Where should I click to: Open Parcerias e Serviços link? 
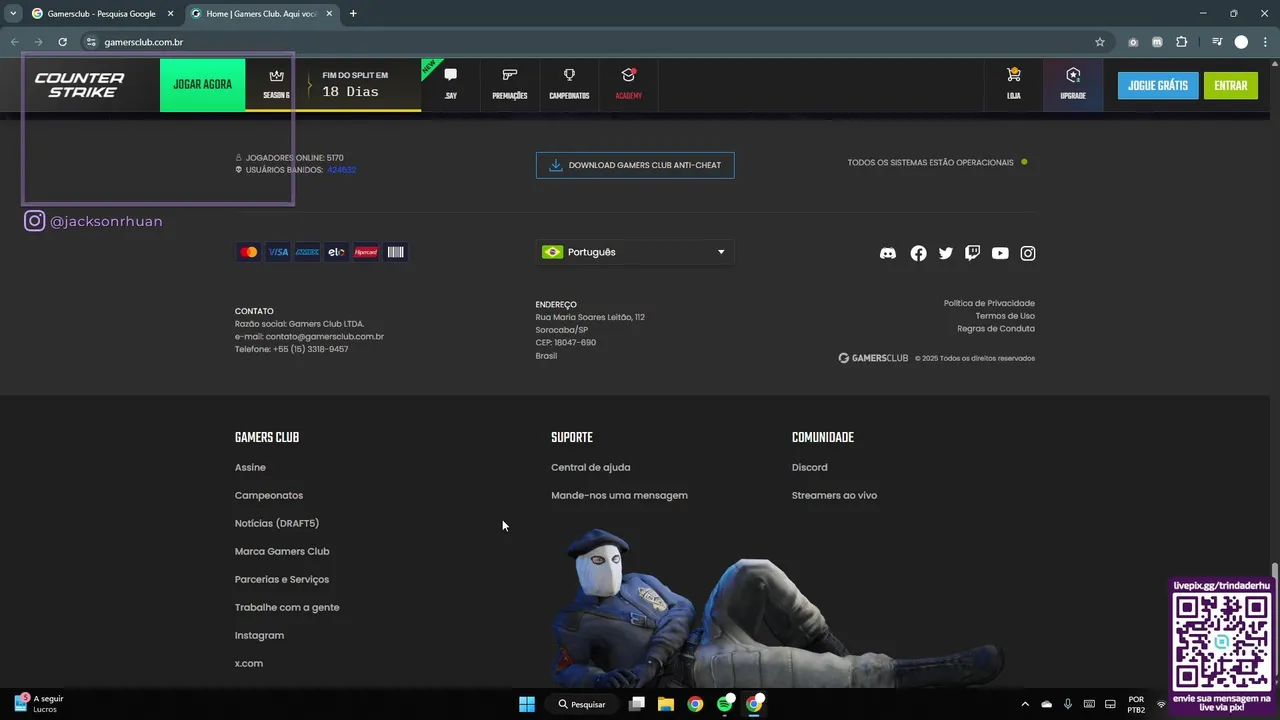pyautogui.click(x=282, y=579)
